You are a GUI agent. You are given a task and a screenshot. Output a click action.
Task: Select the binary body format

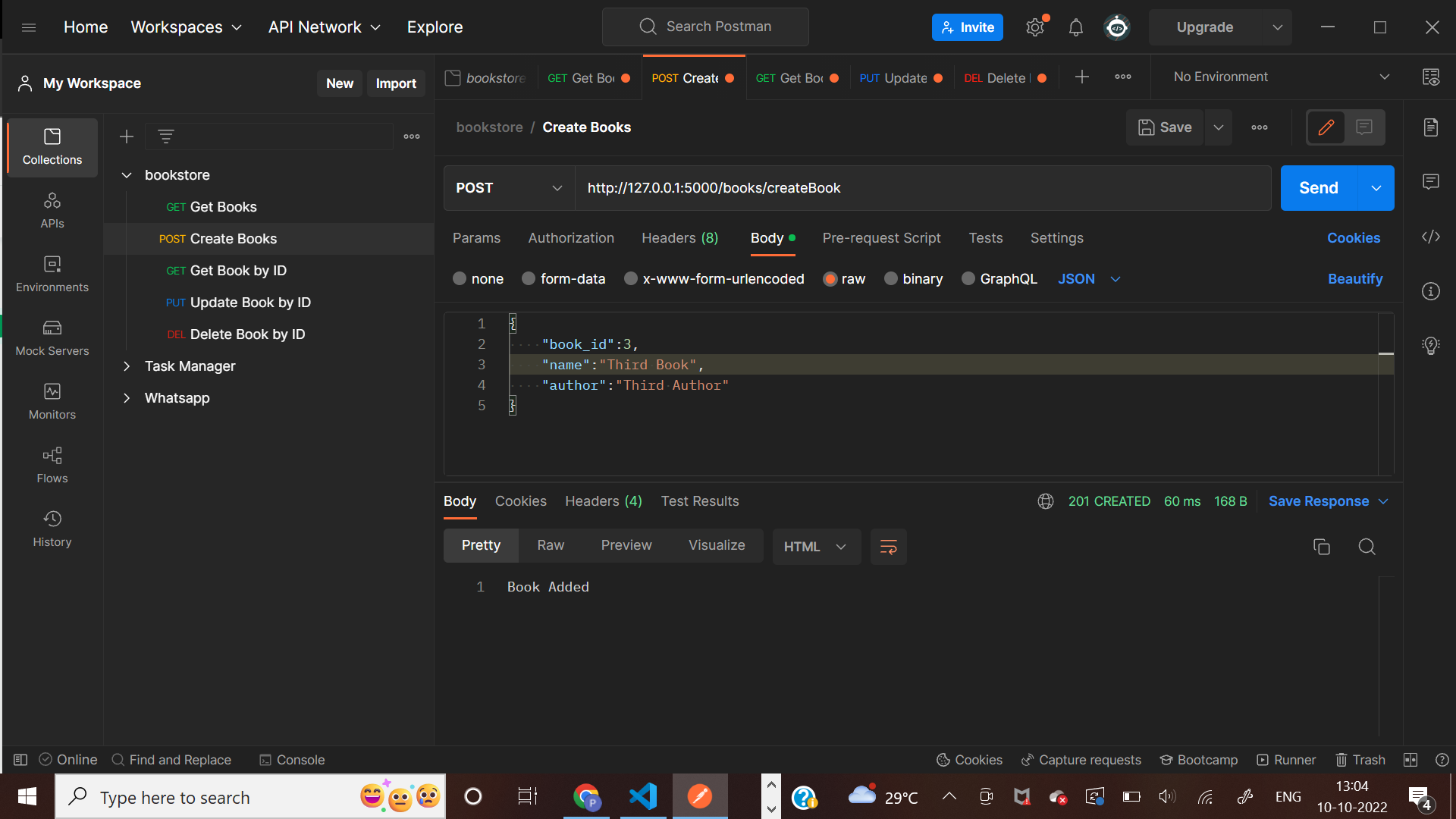(913, 279)
